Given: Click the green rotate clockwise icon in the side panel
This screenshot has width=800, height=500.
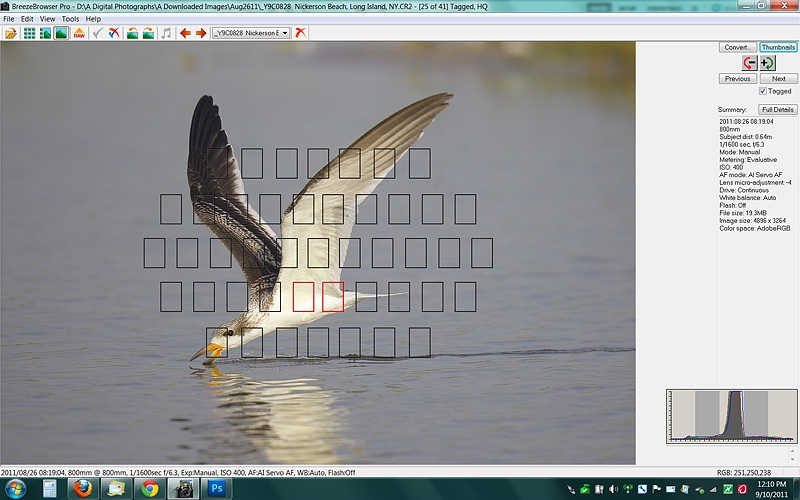Looking at the screenshot, I should tap(767, 63).
